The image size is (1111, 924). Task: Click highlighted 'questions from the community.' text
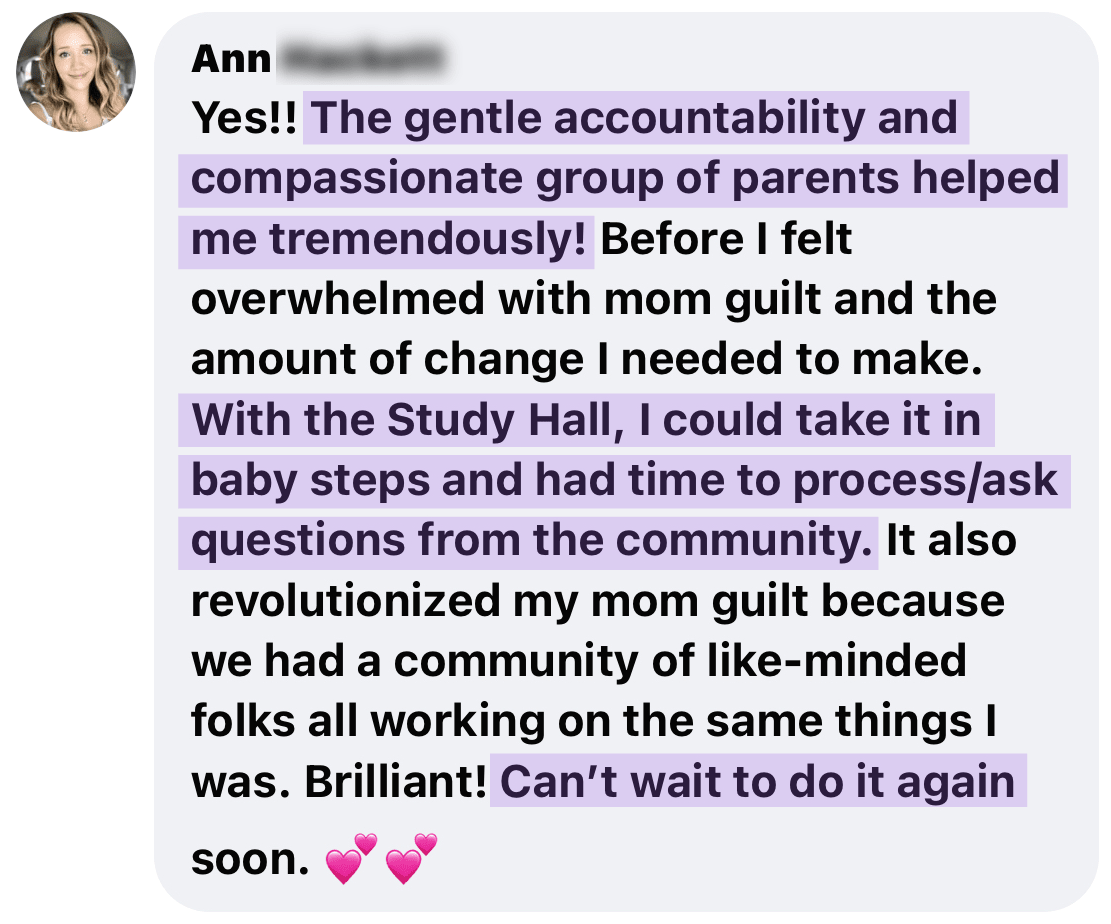529,541
